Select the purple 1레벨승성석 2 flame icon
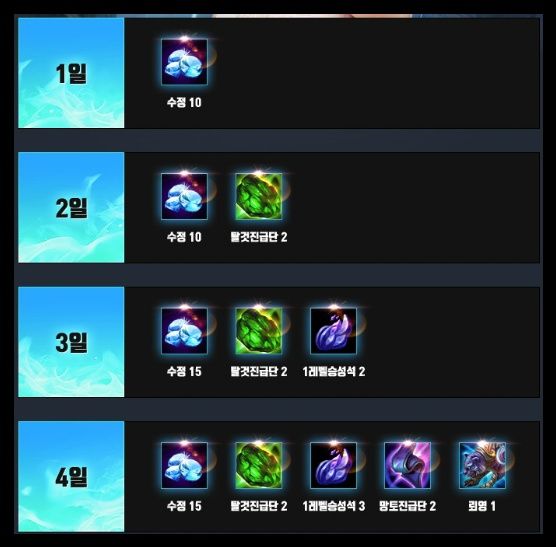Viewport: 556px width, 547px height. point(333,331)
